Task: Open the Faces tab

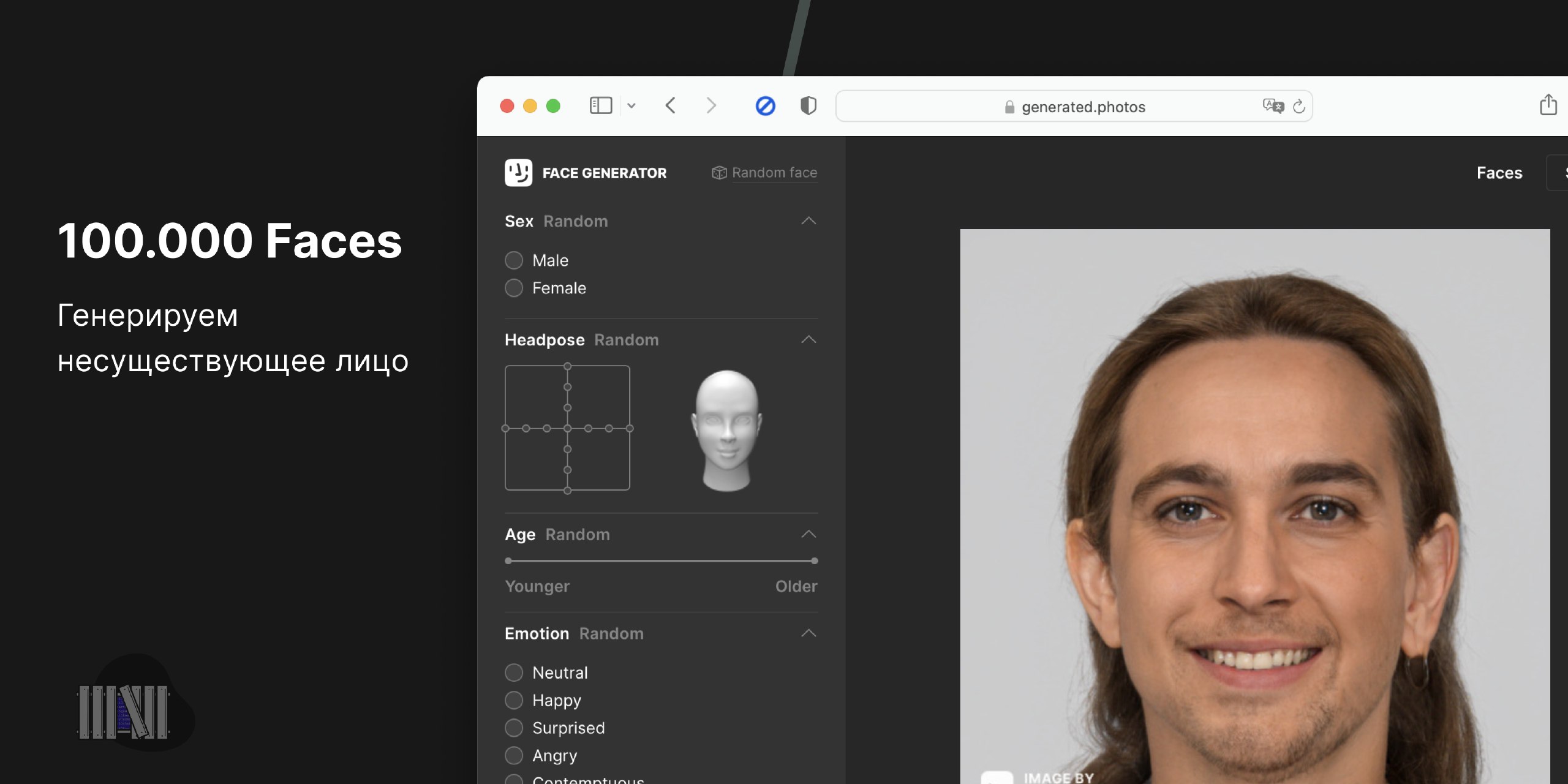Action: pyautogui.click(x=1498, y=172)
